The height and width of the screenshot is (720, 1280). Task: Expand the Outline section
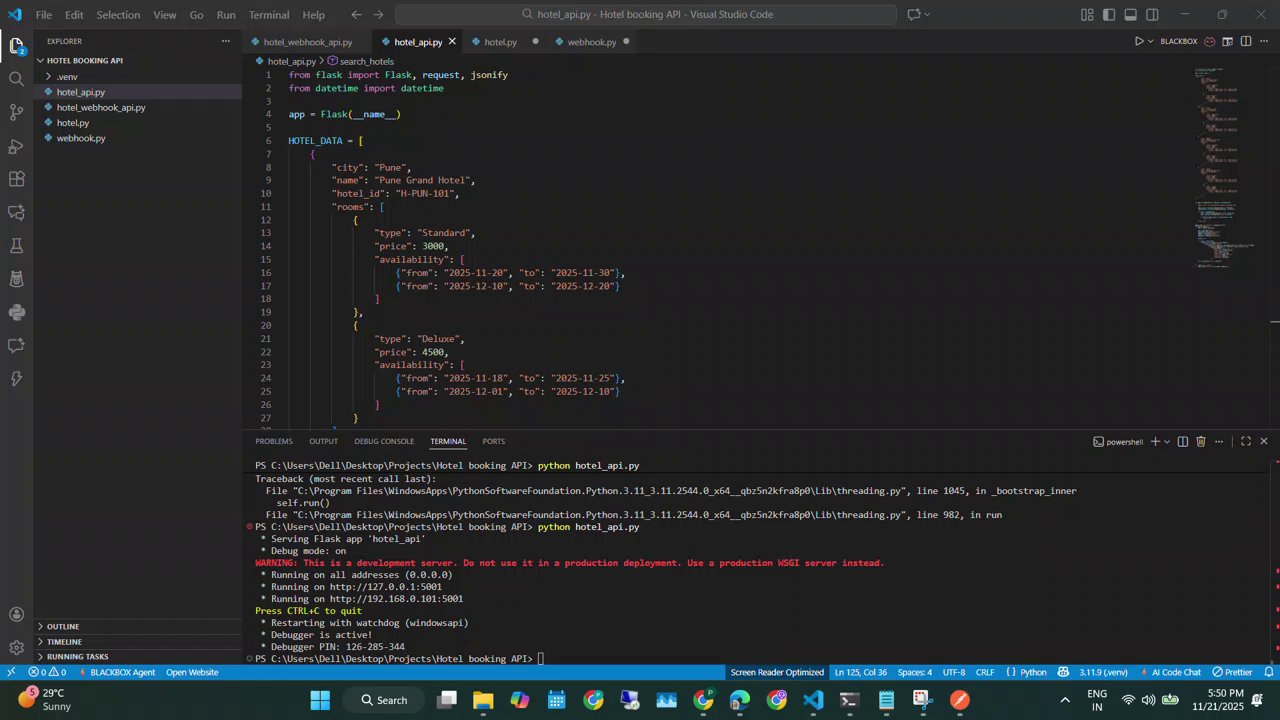pos(62,627)
